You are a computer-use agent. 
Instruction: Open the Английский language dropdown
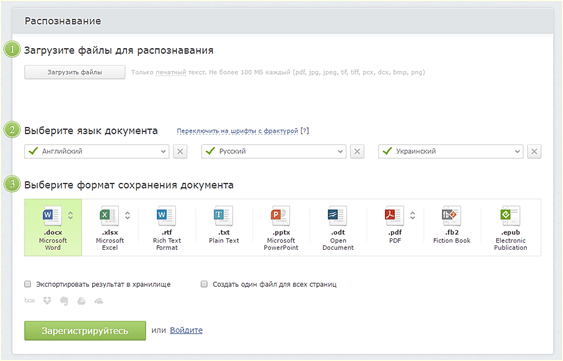(x=97, y=152)
